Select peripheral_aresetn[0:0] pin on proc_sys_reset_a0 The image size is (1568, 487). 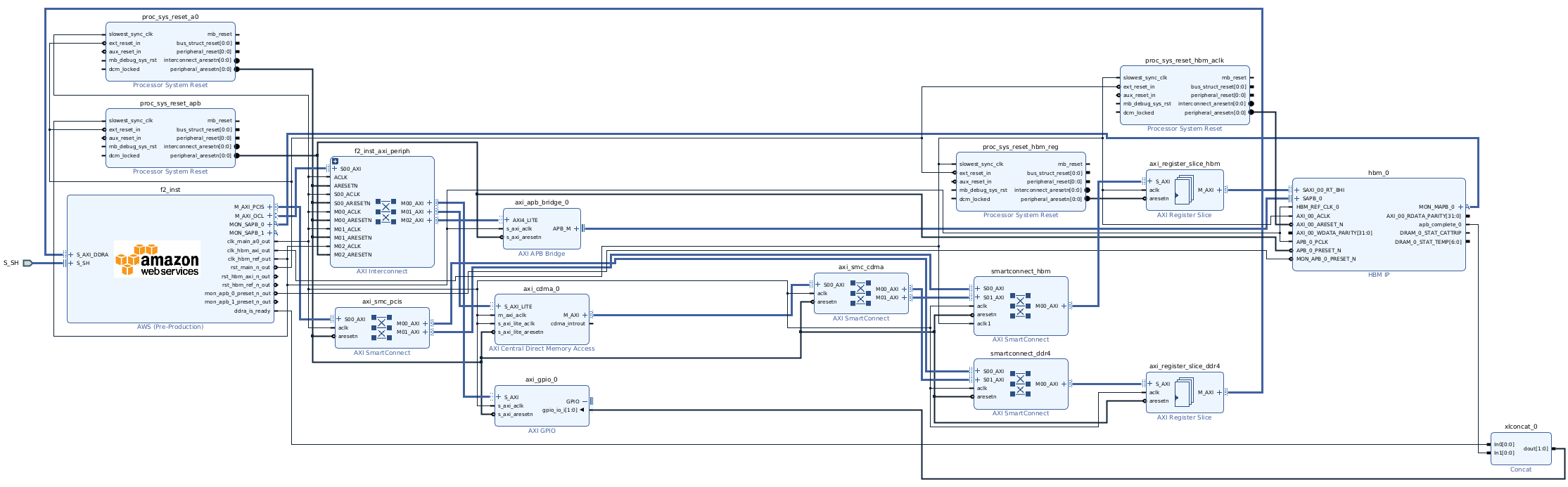pyautogui.click(x=200, y=69)
